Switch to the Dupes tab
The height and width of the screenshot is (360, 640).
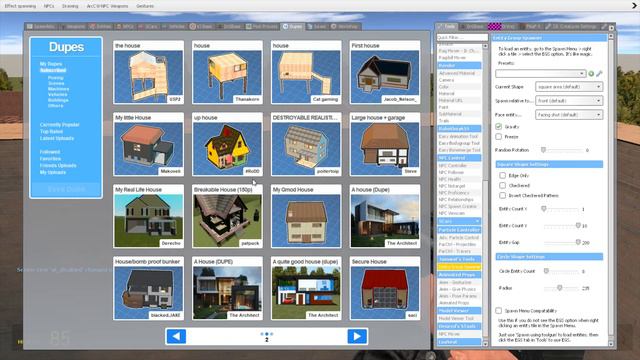coord(293,27)
